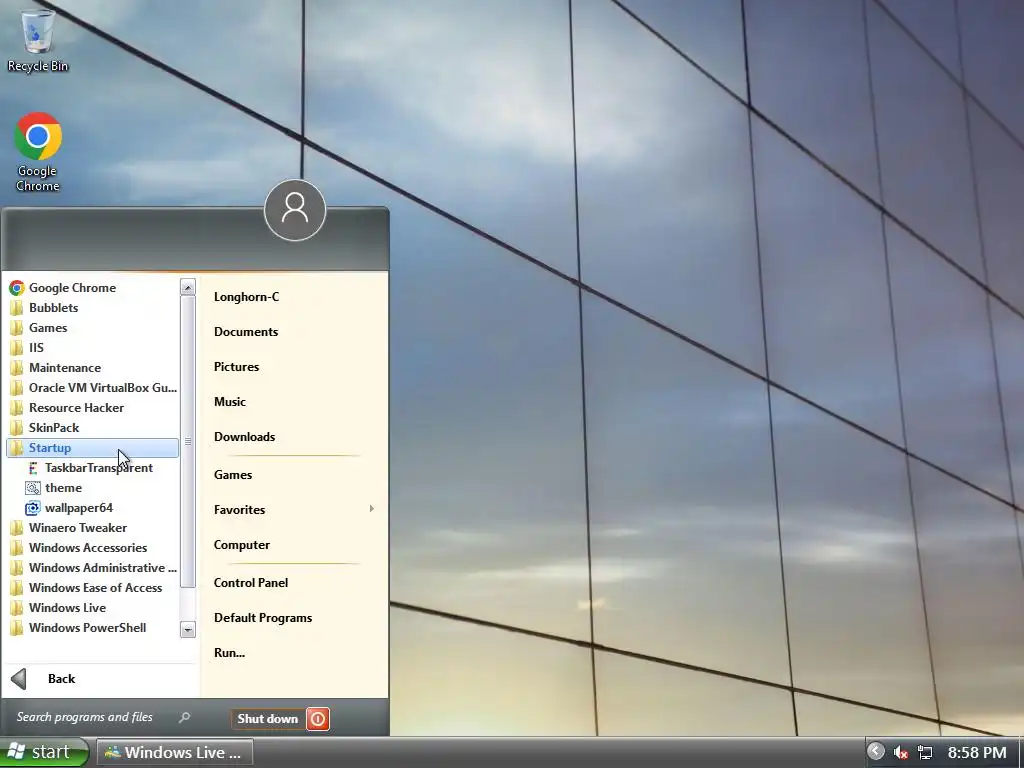
Task: Click the Back arrow icon
Action: click(19, 679)
